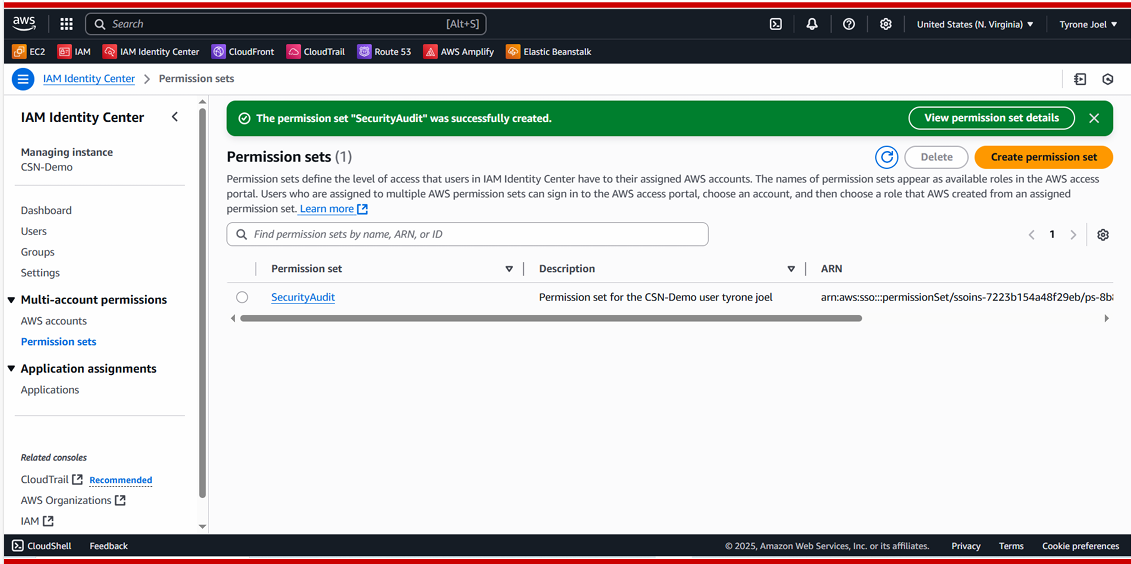
Task: Click the CSN-Demo managing instance text
Action: 47,167
